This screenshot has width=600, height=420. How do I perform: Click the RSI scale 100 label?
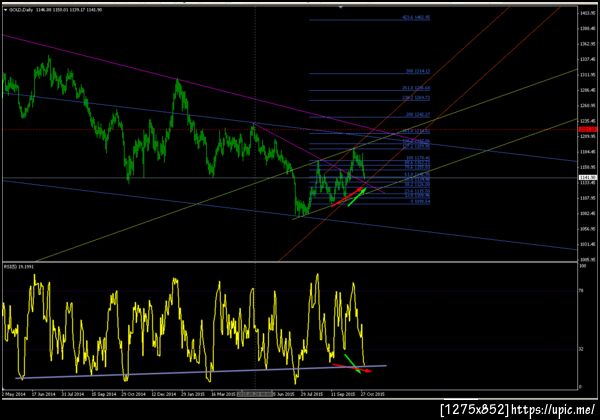click(x=581, y=265)
